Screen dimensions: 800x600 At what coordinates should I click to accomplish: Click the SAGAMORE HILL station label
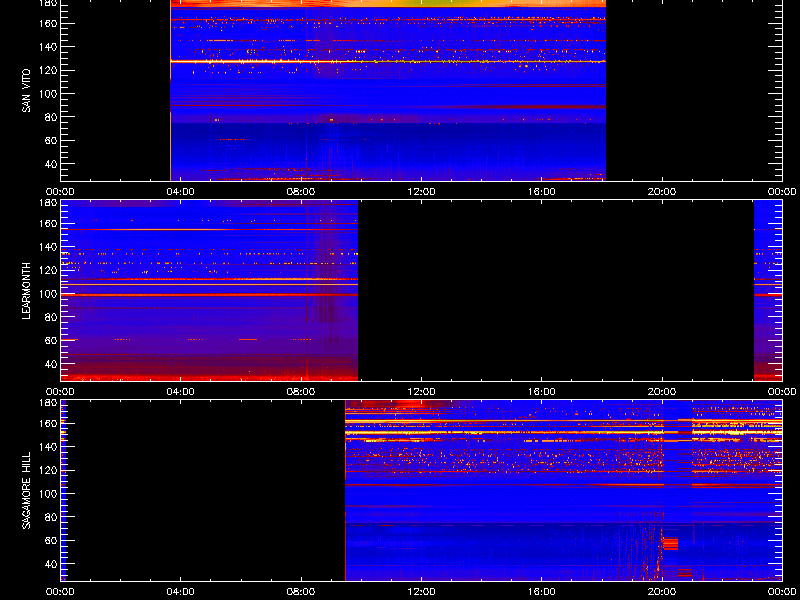coord(26,491)
